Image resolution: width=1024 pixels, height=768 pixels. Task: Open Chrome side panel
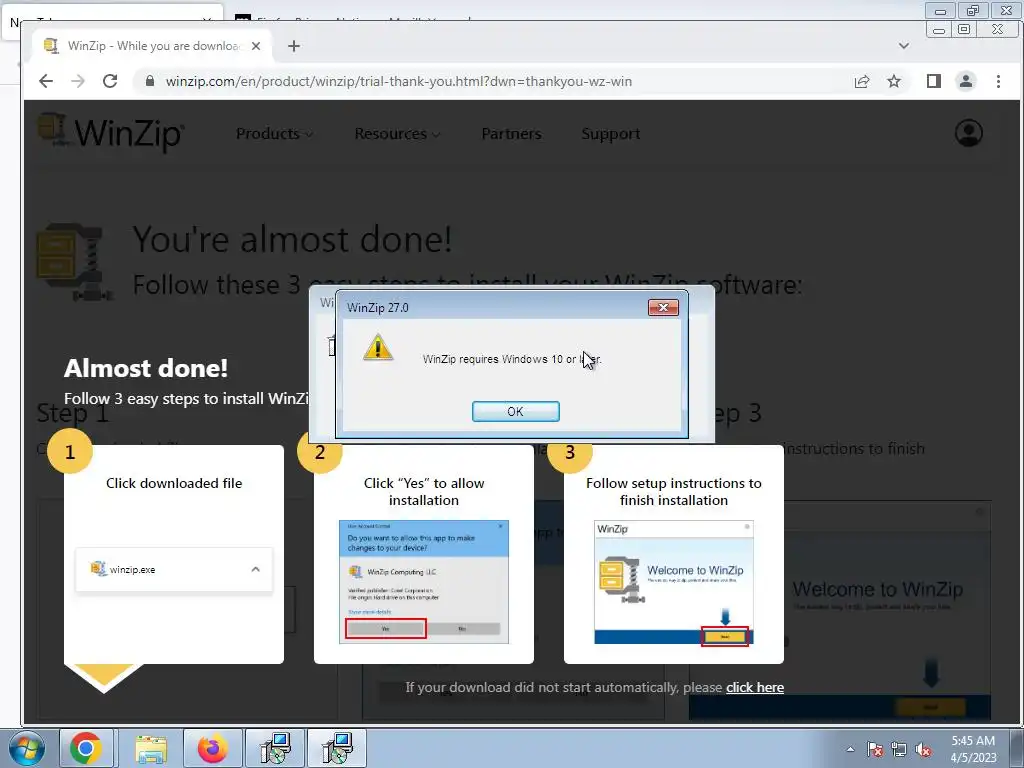tap(934, 82)
